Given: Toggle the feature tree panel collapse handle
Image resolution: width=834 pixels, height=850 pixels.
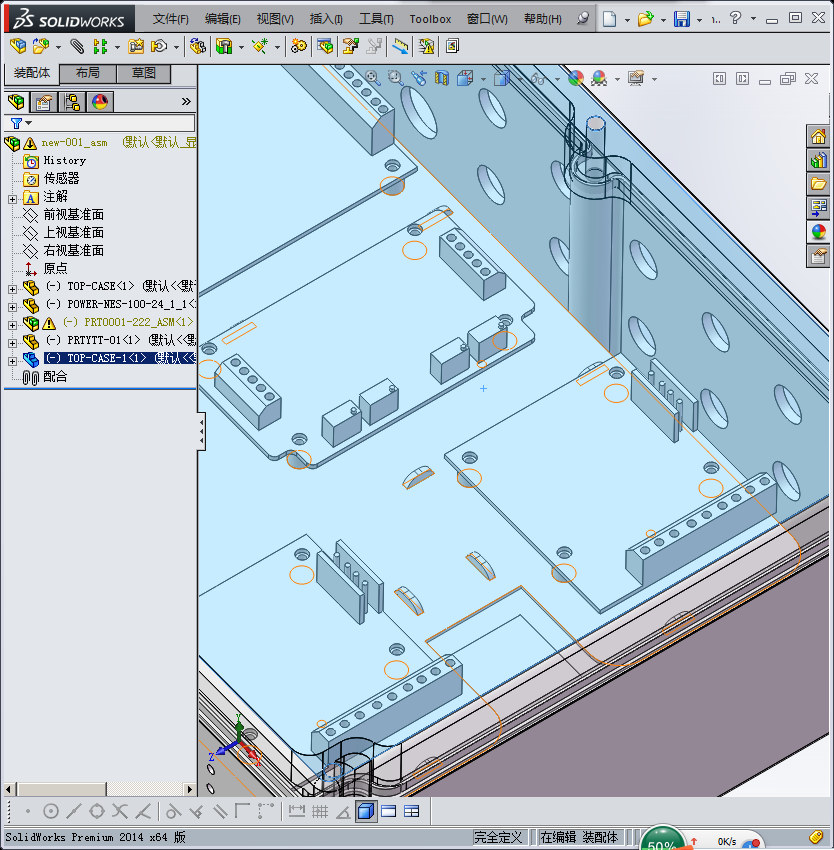Looking at the screenshot, I should [x=201, y=431].
